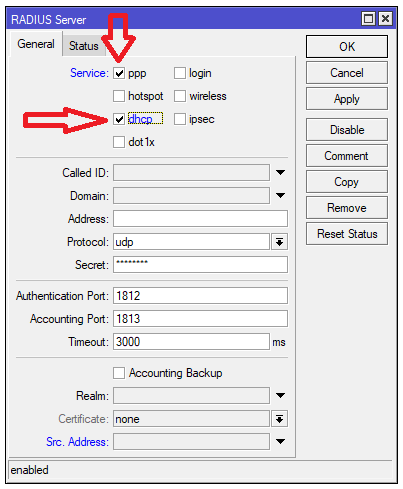
Task: Open the Certificate dropdown list
Action: (x=279, y=419)
